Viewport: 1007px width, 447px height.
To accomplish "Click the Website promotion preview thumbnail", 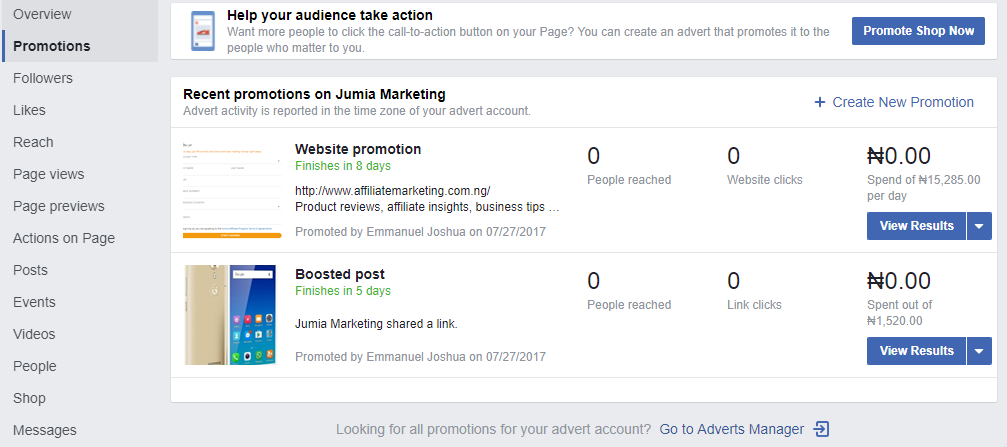I will point(231,190).
